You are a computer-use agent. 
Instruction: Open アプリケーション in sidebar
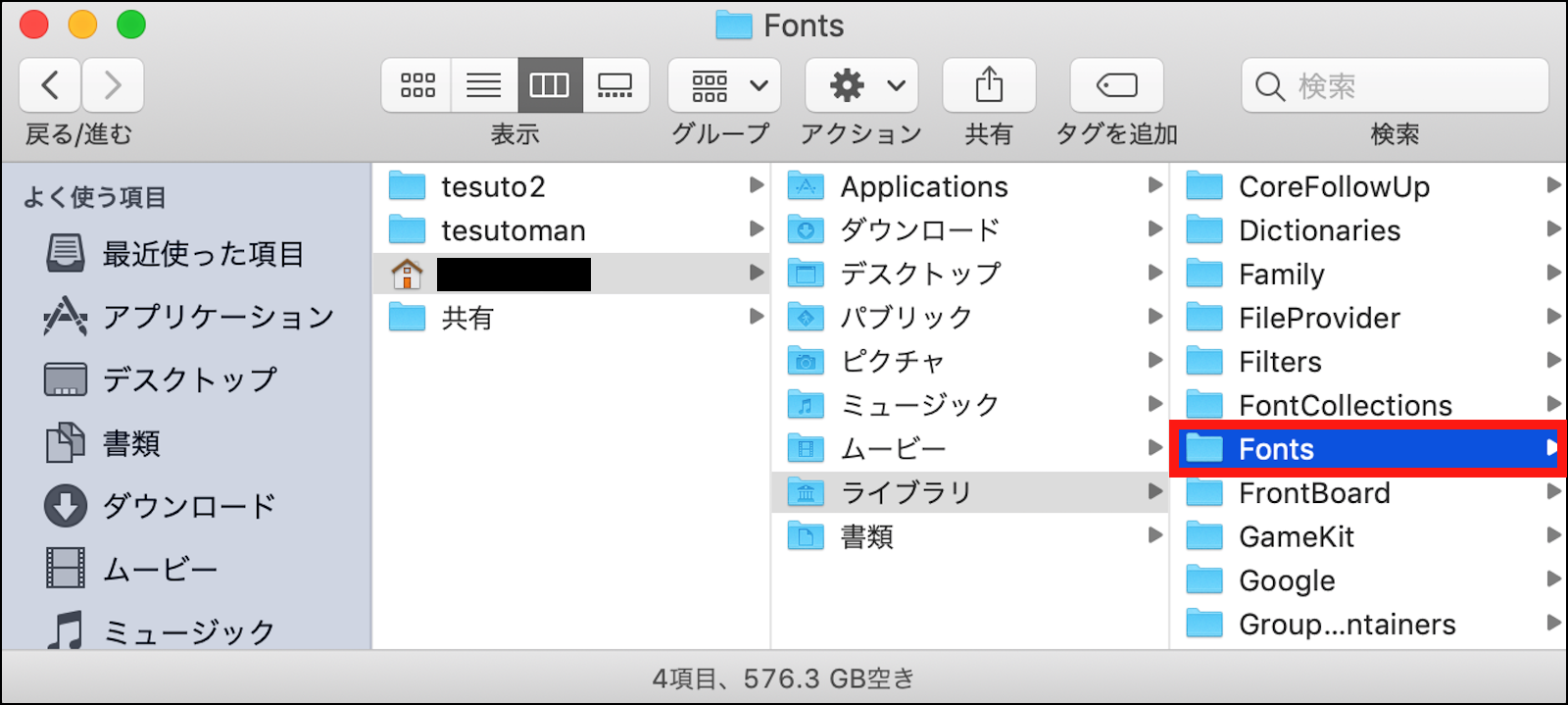(218, 317)
